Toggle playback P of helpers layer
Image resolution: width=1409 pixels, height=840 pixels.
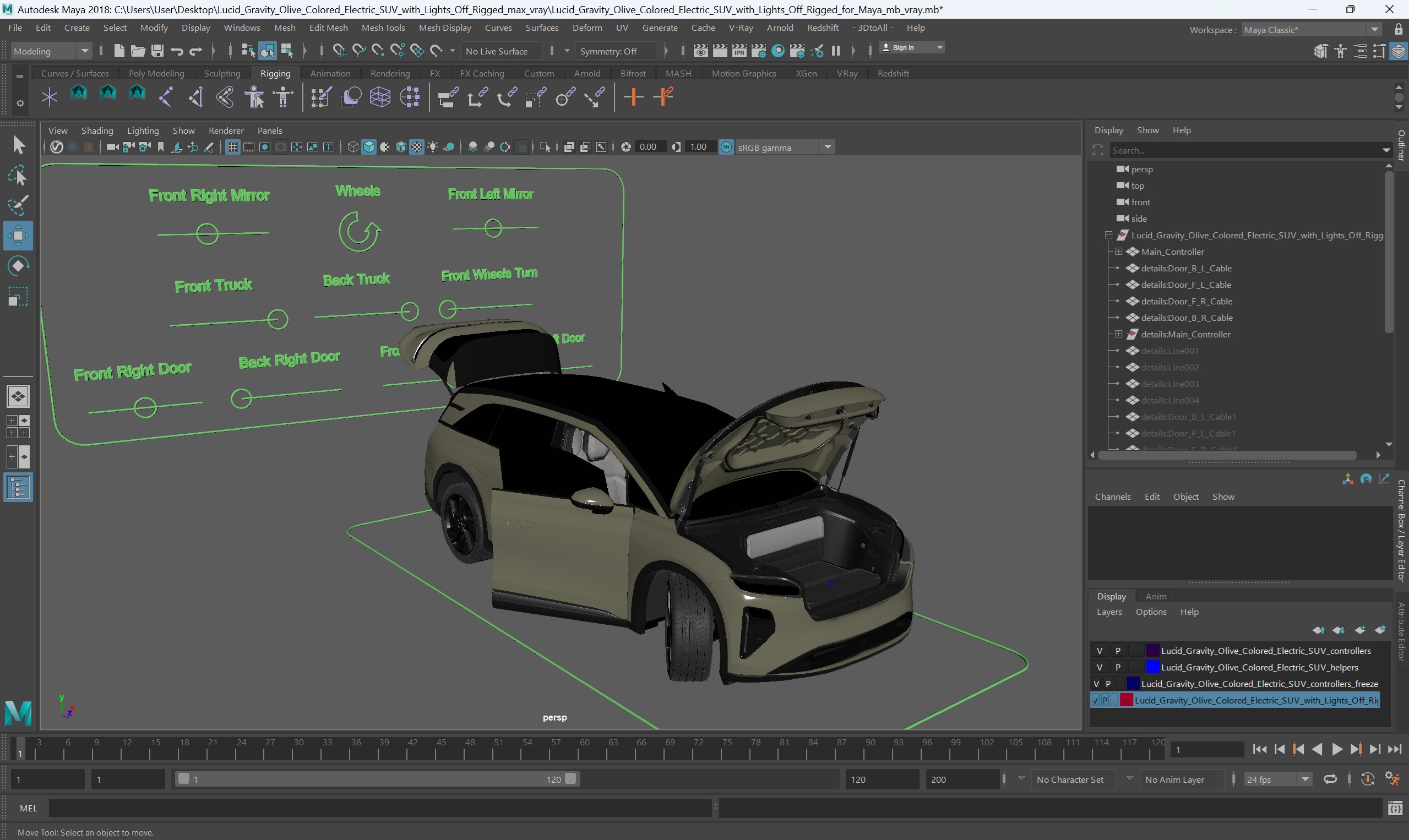tap(1118, 667)
